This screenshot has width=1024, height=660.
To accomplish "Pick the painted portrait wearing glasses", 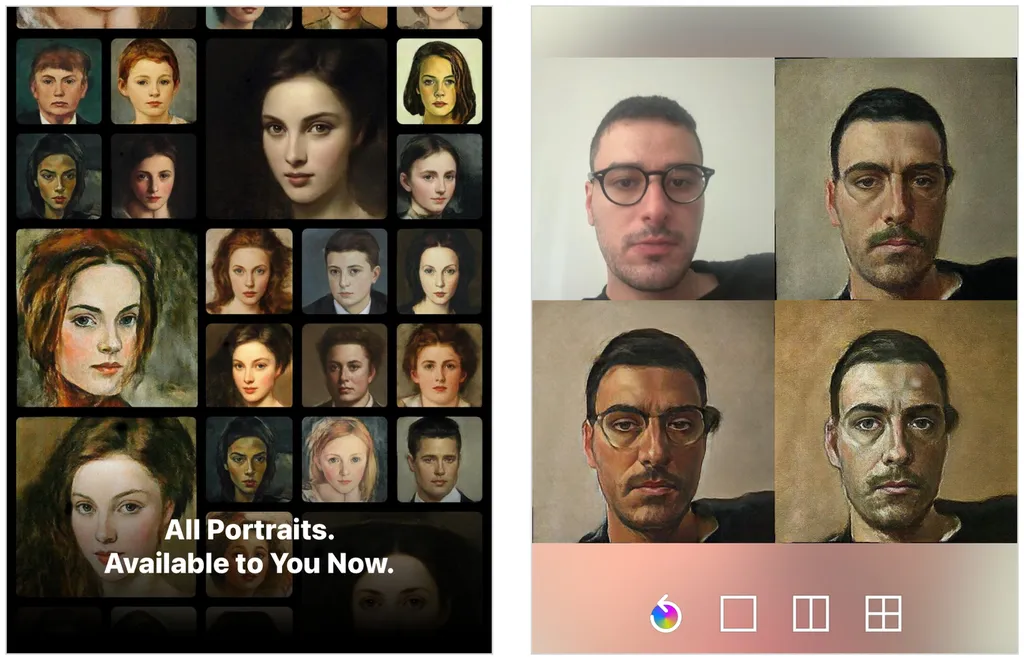I will pyautogui.click(x=653, y=421).
